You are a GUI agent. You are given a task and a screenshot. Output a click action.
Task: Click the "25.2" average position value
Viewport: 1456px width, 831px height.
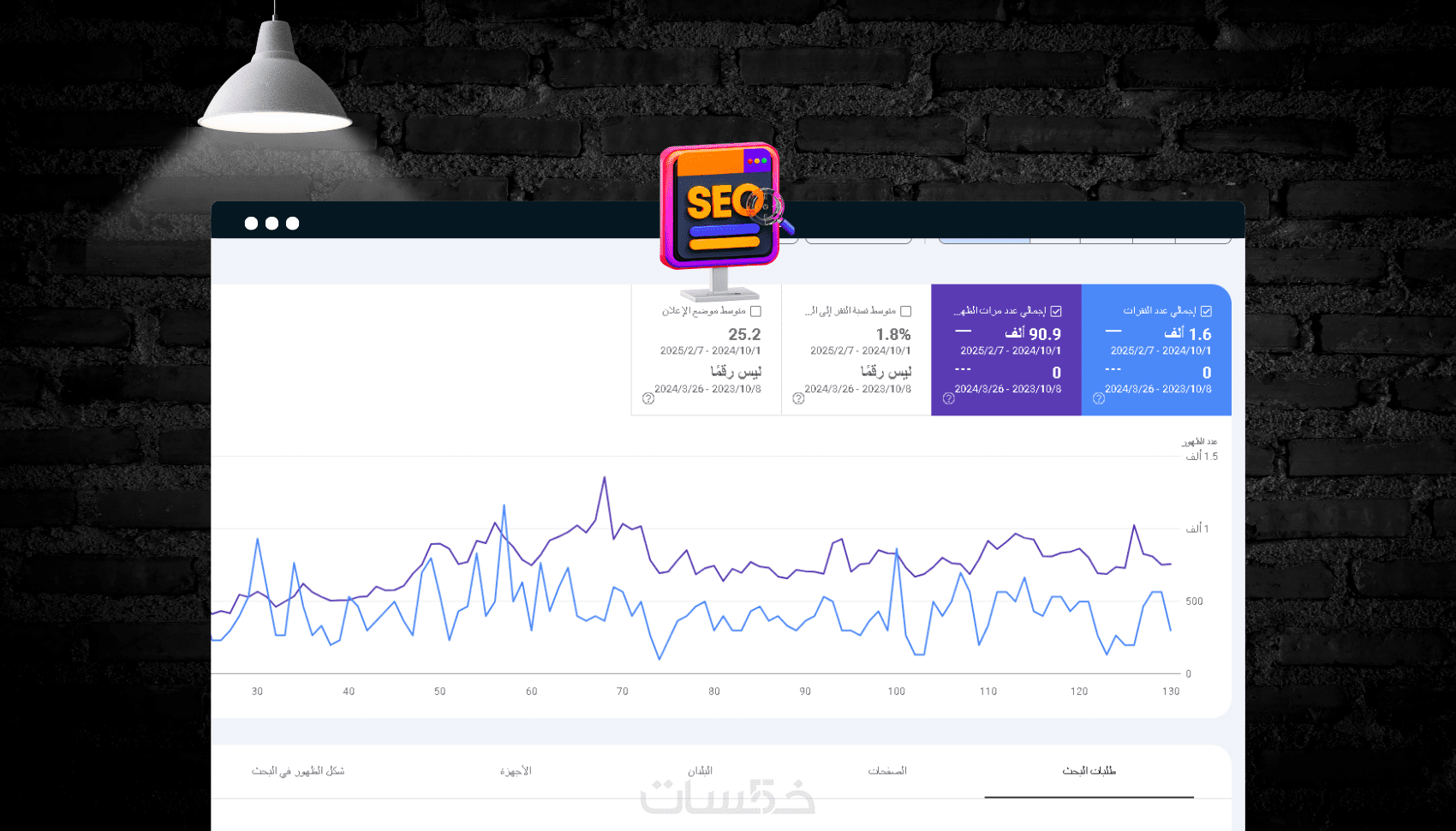click(744, 334)
